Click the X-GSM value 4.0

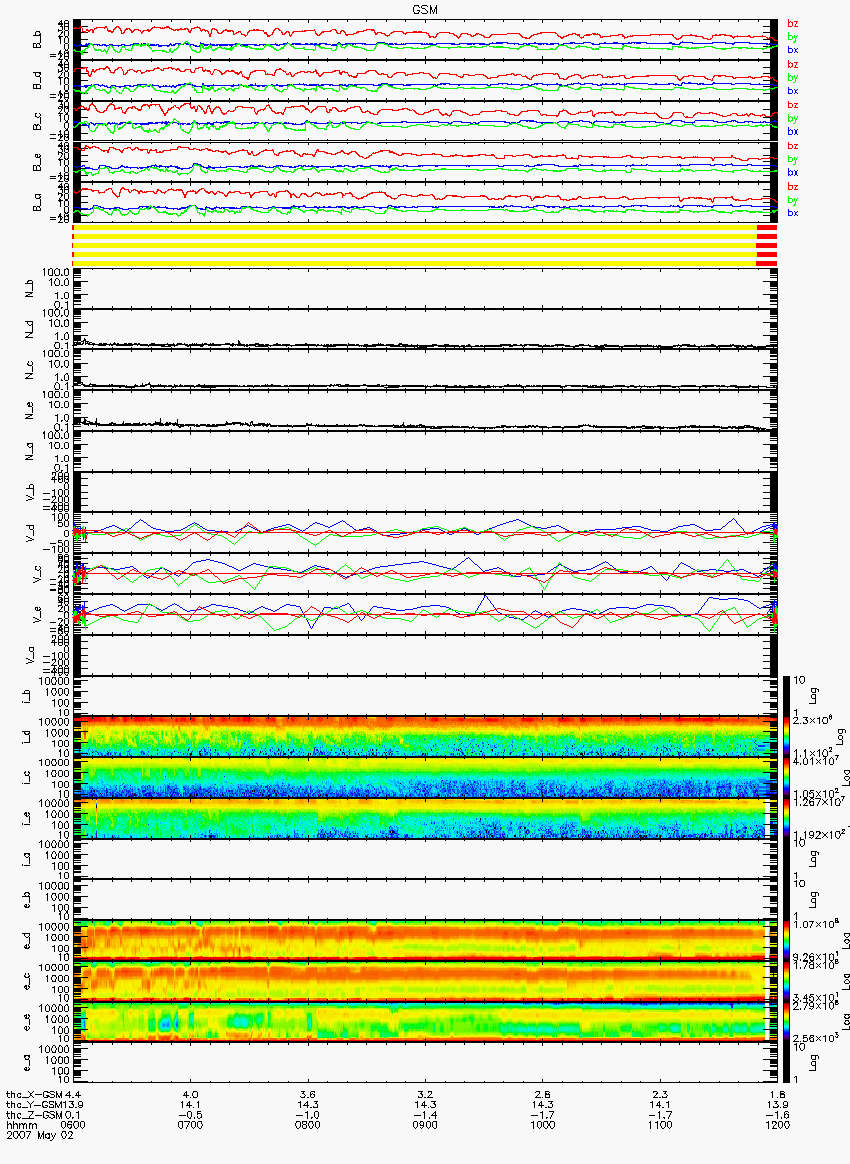point(191,1094)
